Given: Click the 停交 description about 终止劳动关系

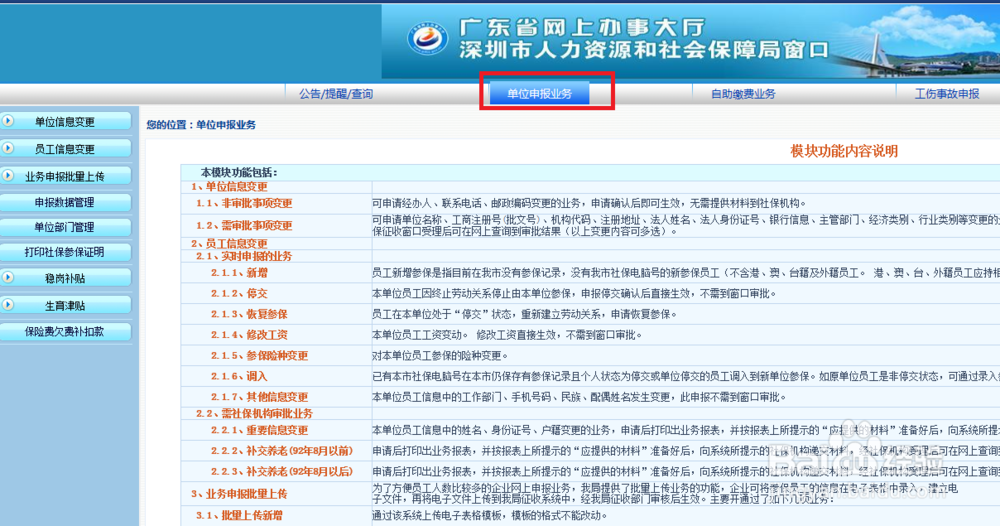Looking at the screenshot, I should tap(574, 293).
